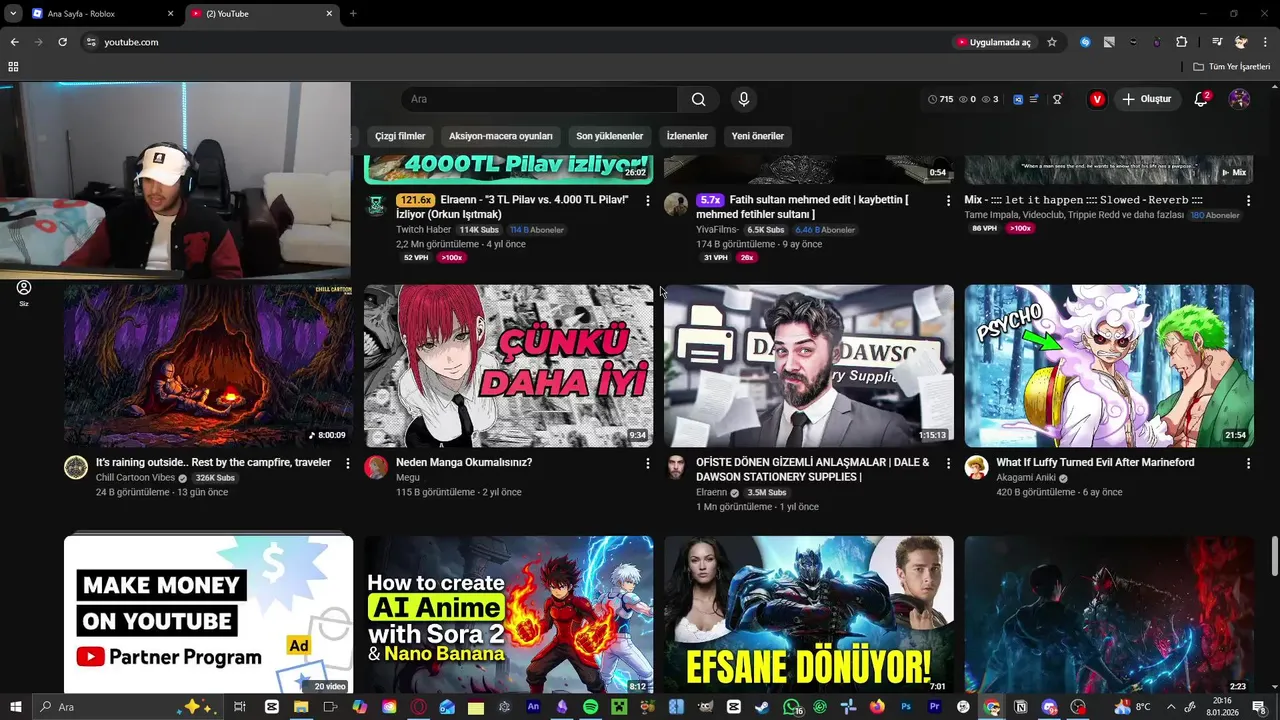Open the 'ÇÜNKÜ DAHA İYİ' manga thumbnail
1280x720 pixels.
[x=508, y=365]
